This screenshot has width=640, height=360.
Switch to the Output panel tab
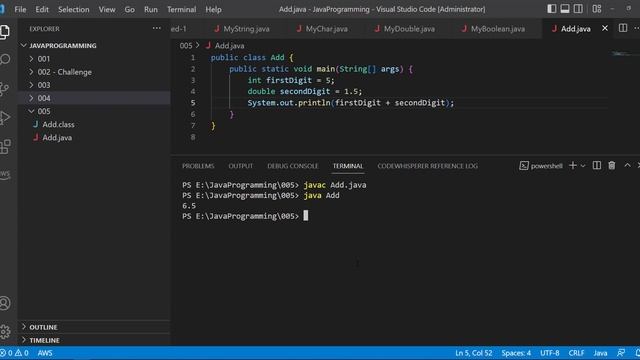click(x=240, y=166)
